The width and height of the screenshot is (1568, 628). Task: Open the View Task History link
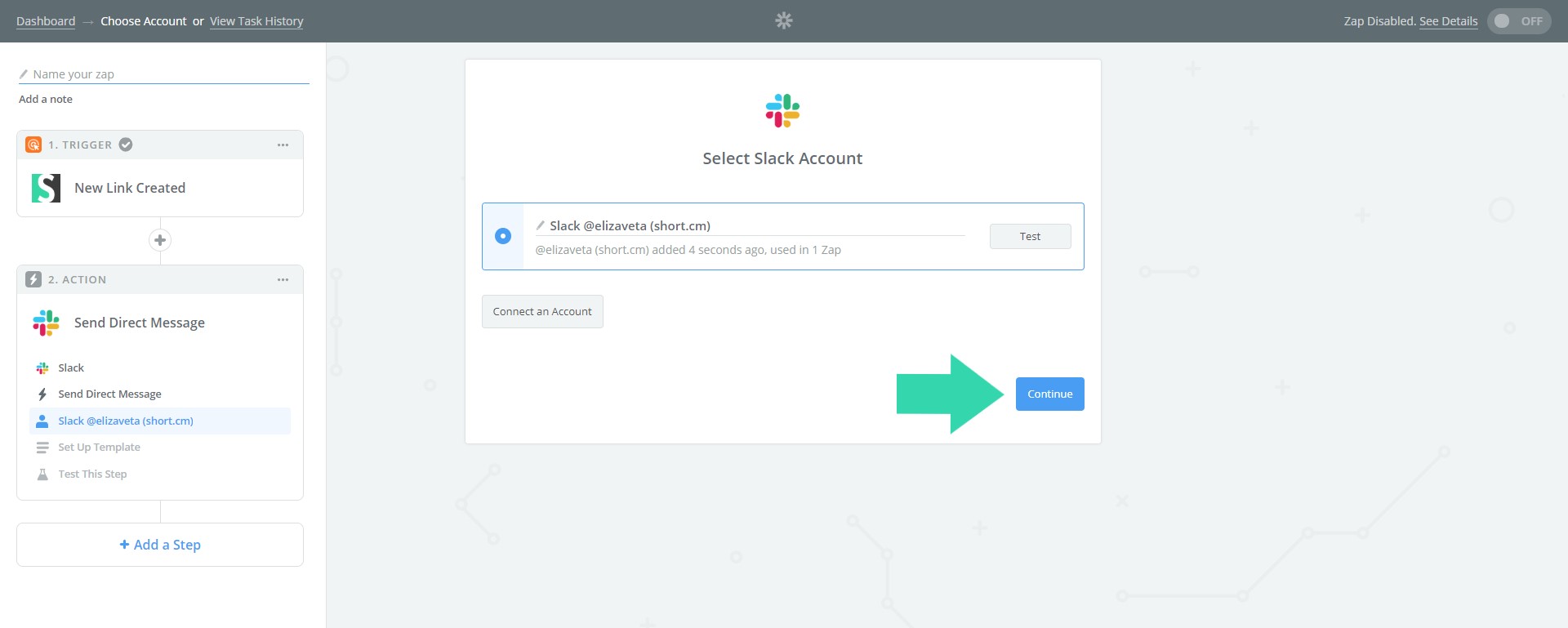coord(256,21)
